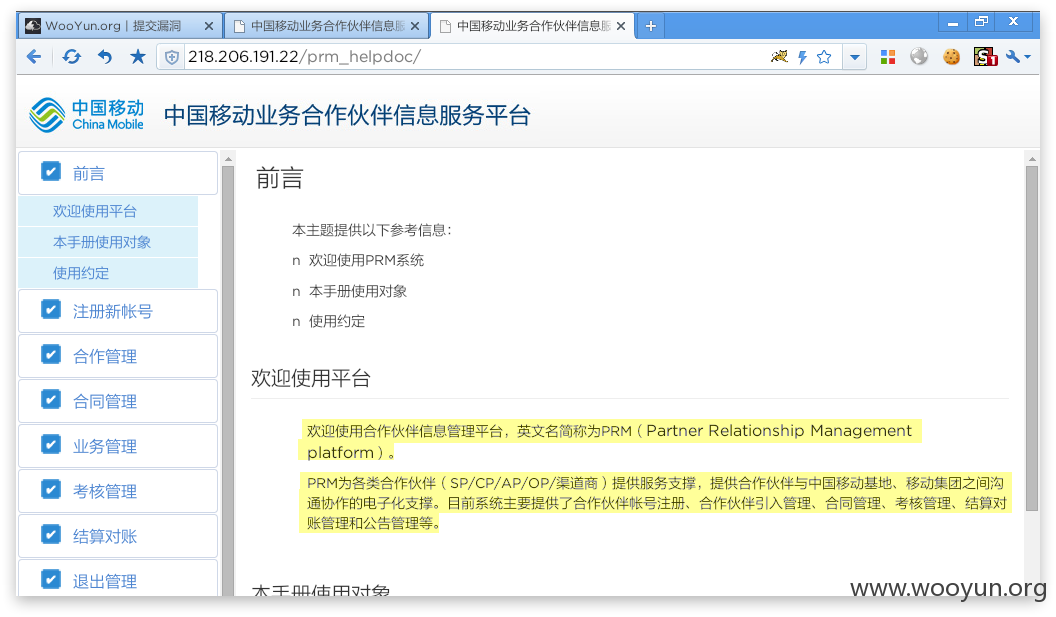Screen dimensions: 1056x617
Task: Click the China Mobile logo
Action: 86,115
